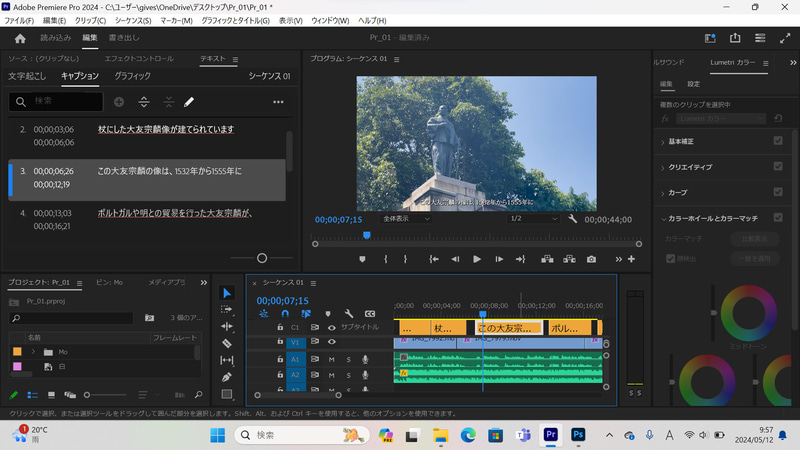Open the Share export icon in header

pyautogui.click(x=735, y=38)
